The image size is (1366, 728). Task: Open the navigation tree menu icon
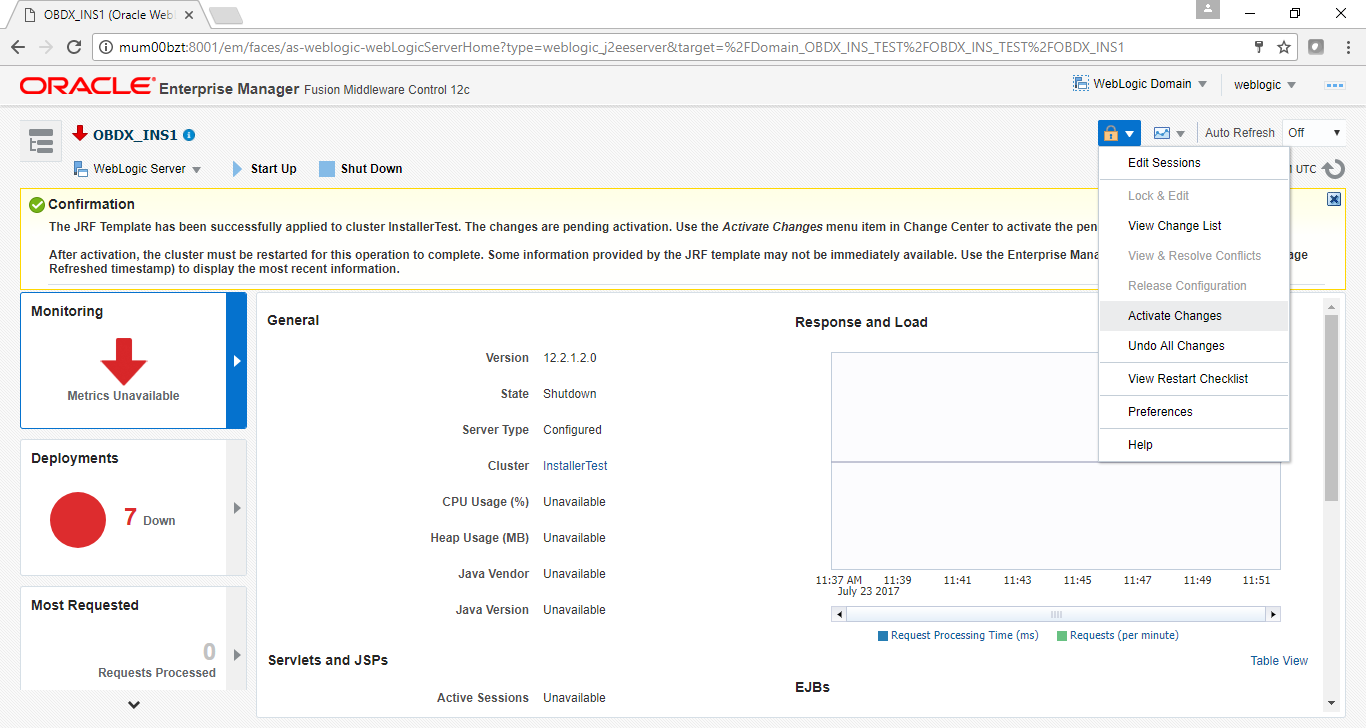point(41,142)
